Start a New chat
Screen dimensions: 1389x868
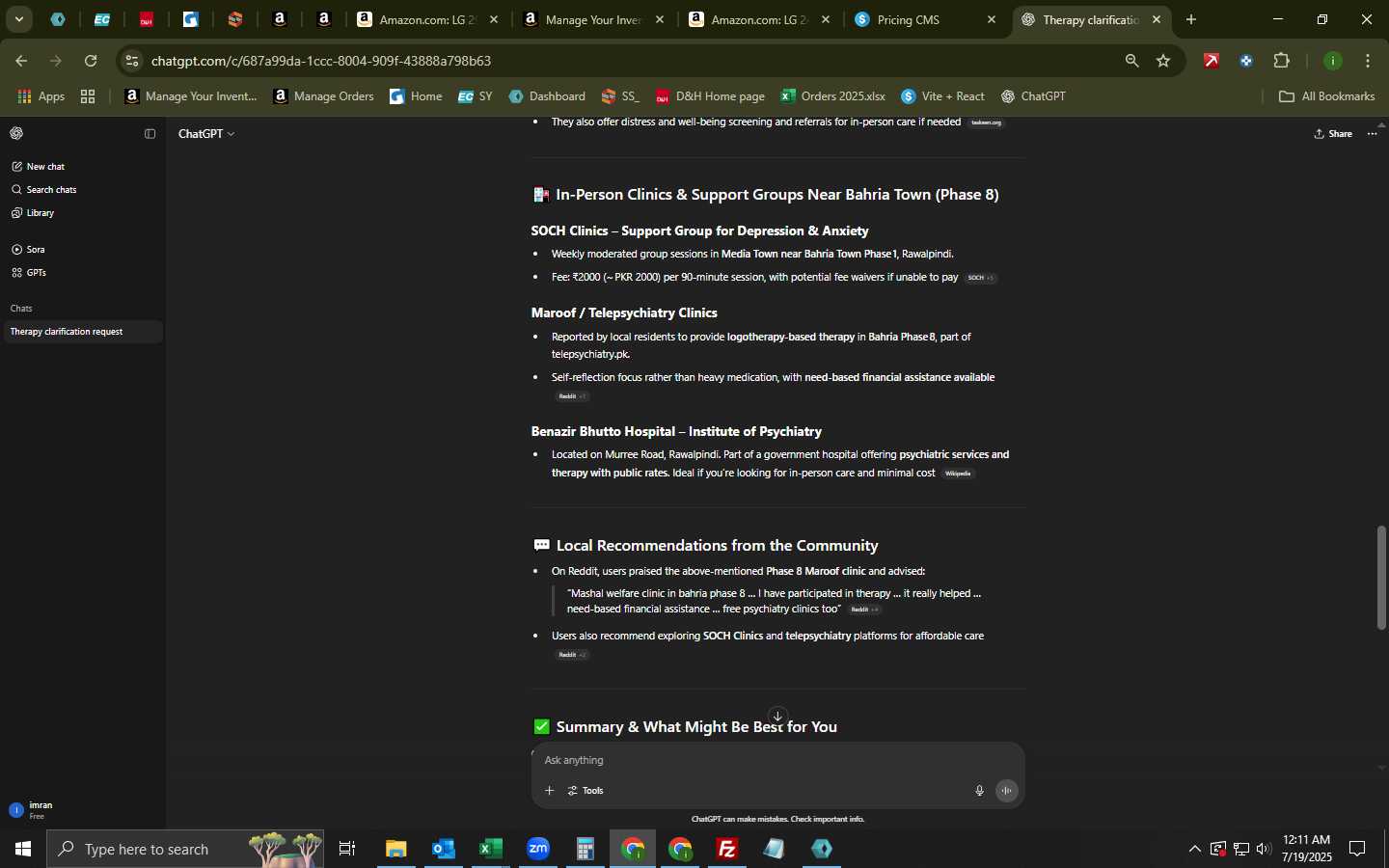pyautogui.click(x=82, y=167)
